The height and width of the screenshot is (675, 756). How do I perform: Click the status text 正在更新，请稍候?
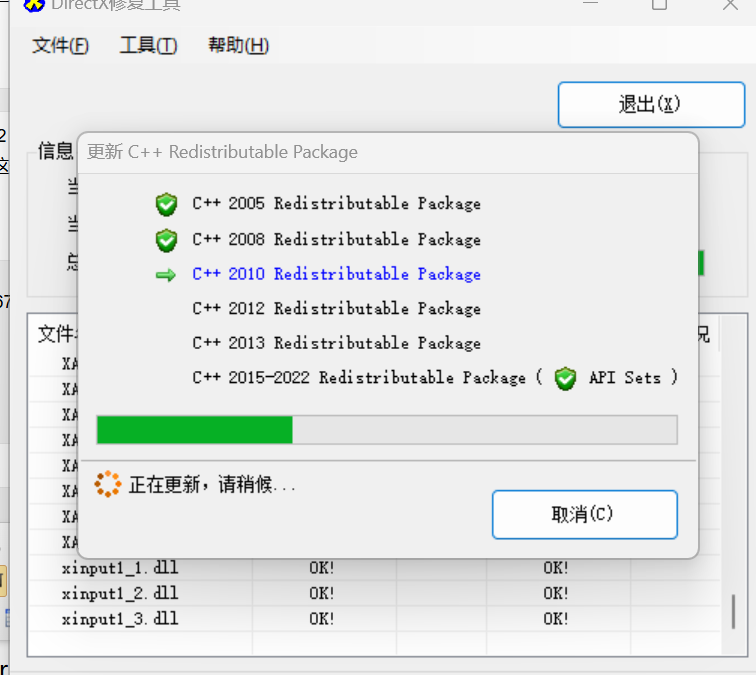point(212,484)
